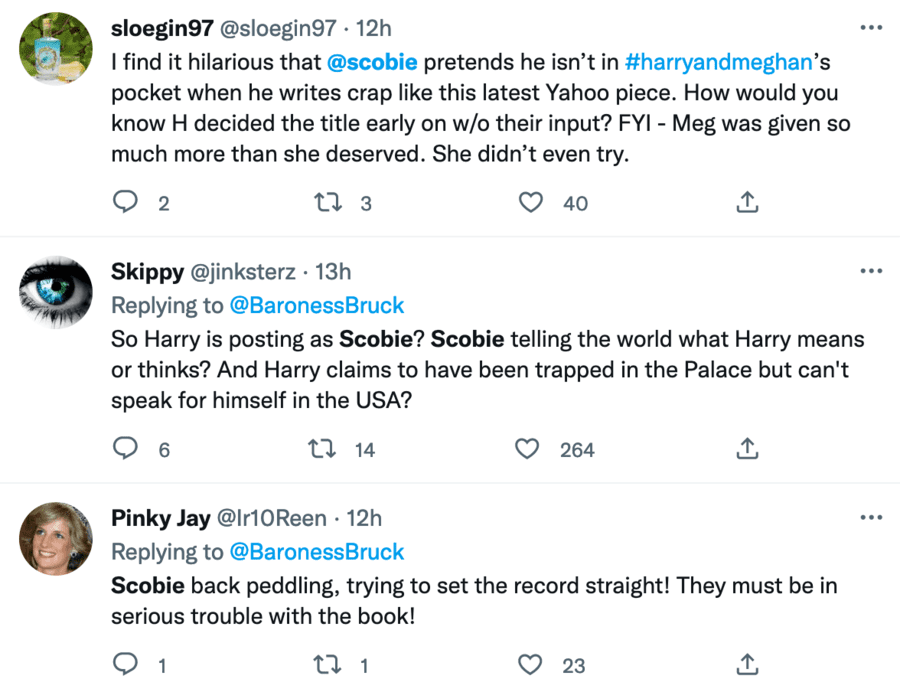Open more options on Skippy's tweet
Image resolution: width=900 pixels, height=692 pixels.
coord(871,272)
